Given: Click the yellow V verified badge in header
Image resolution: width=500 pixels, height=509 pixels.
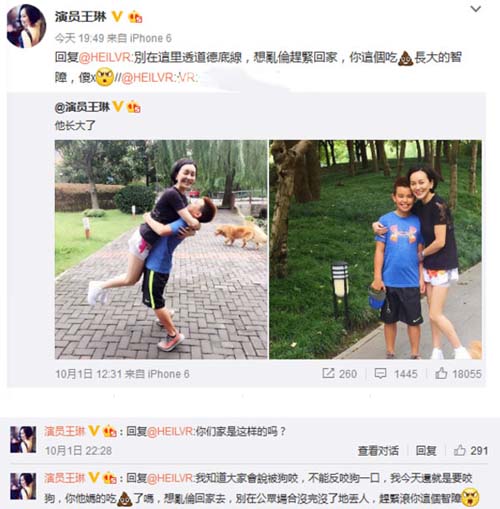Looking at the screenshot, I should (x=117, y=16).
